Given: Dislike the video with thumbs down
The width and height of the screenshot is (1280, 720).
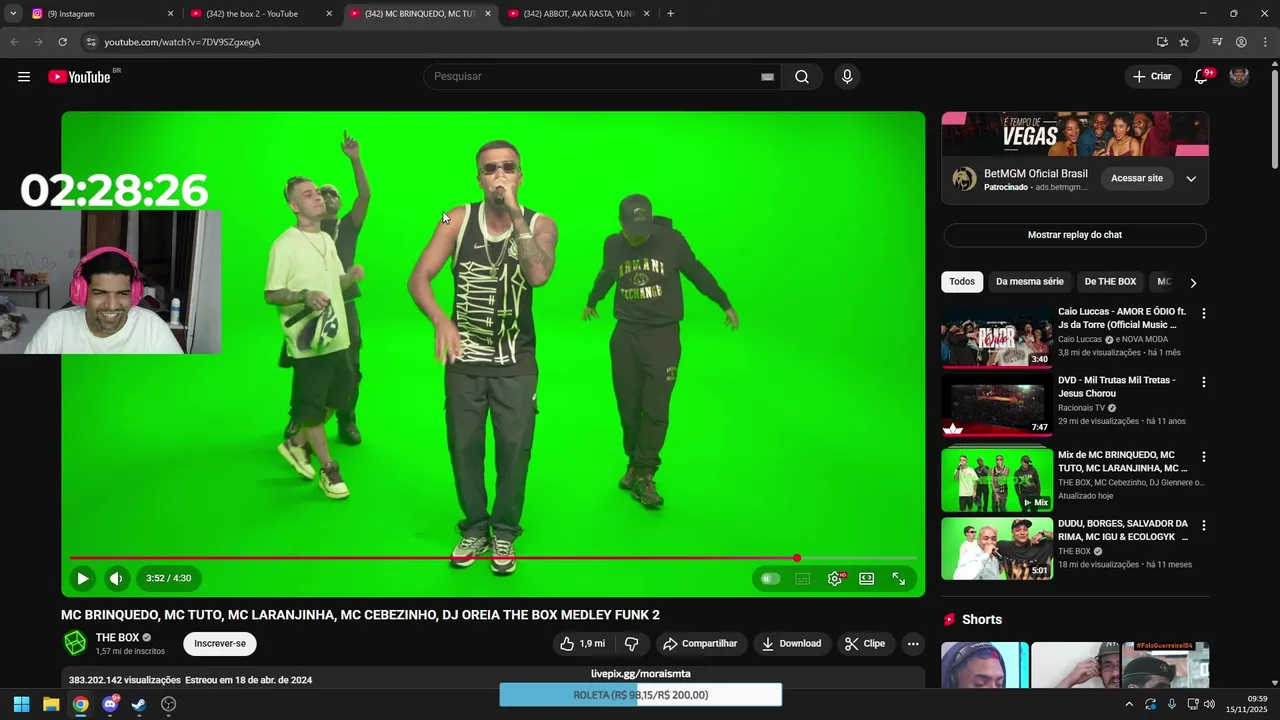Looking at the screenshot, I should 631,644.
